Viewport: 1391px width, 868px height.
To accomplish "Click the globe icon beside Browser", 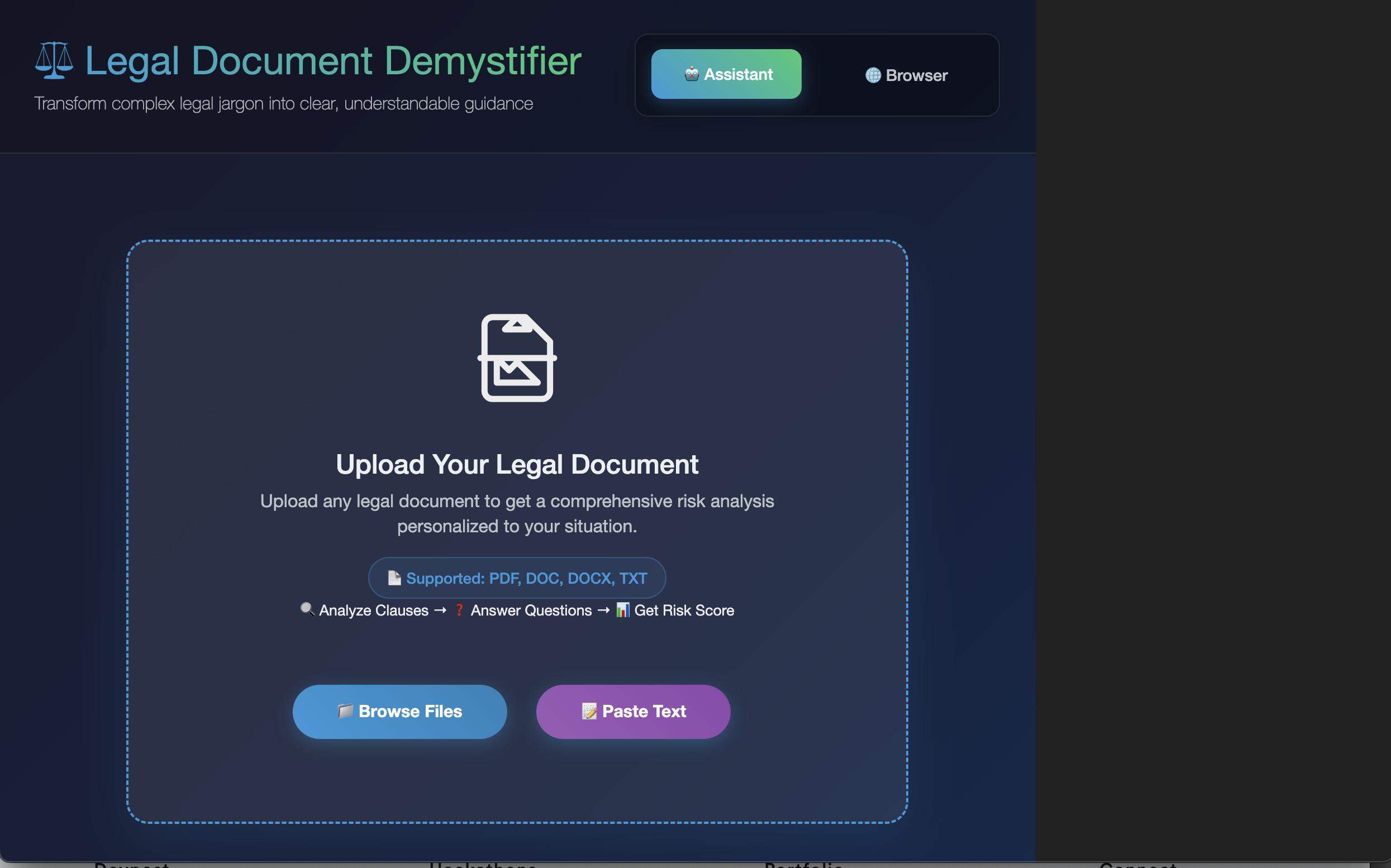I will [x=873, y=75].
